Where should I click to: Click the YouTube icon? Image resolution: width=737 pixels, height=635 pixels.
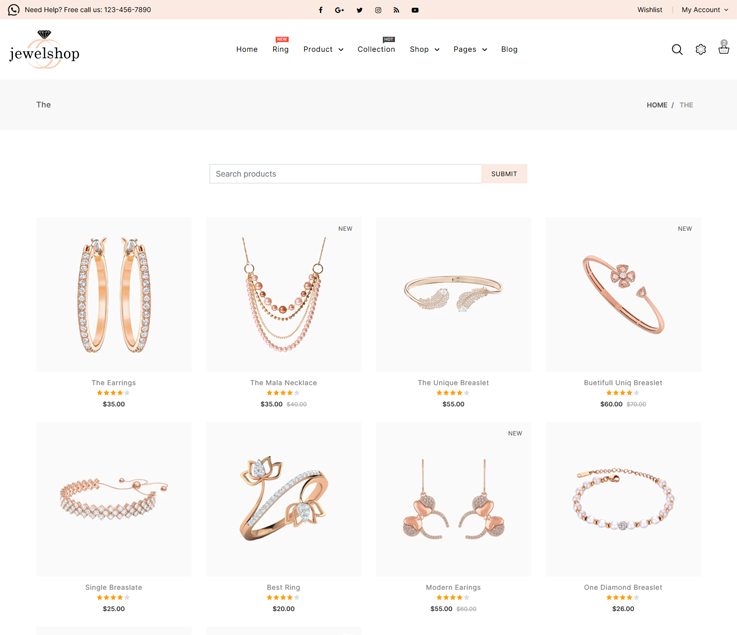click(415, 10)
